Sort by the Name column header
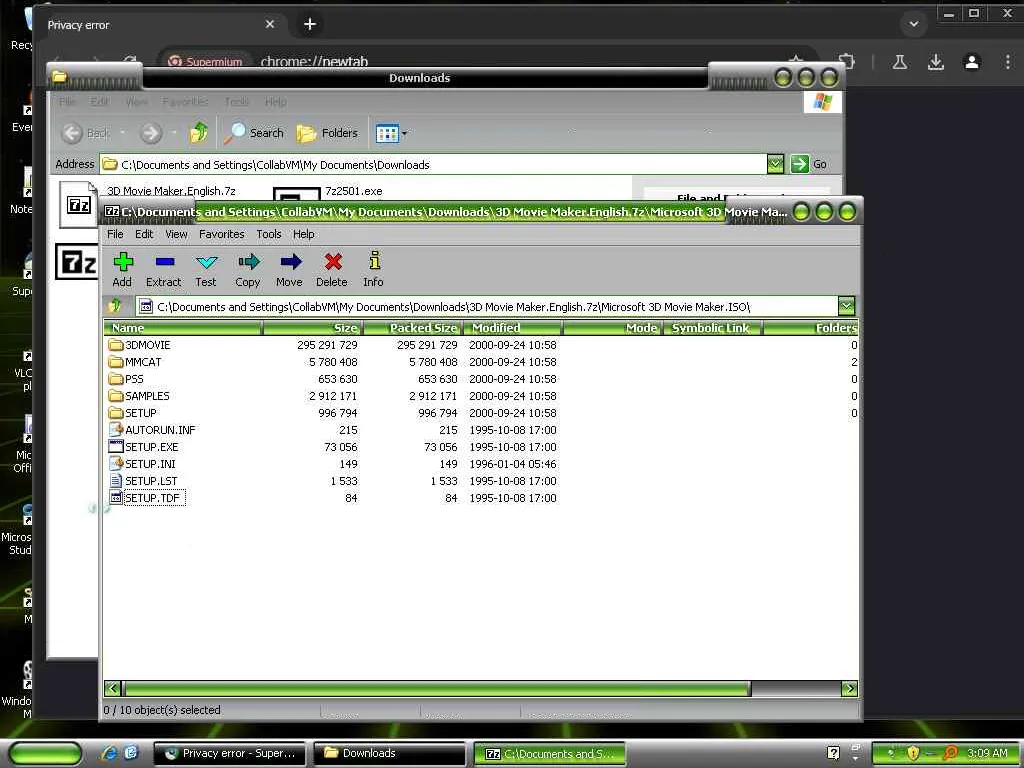The height and width of the screenshot is (768, 1024). pyautogui.click(x=183, y=328)
